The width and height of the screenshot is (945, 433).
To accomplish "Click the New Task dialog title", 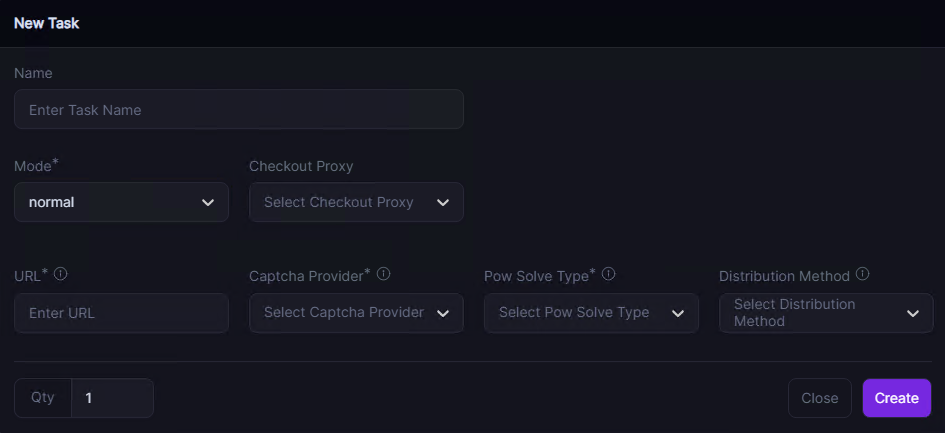I will pyautogui.click(x=47, y=23).
